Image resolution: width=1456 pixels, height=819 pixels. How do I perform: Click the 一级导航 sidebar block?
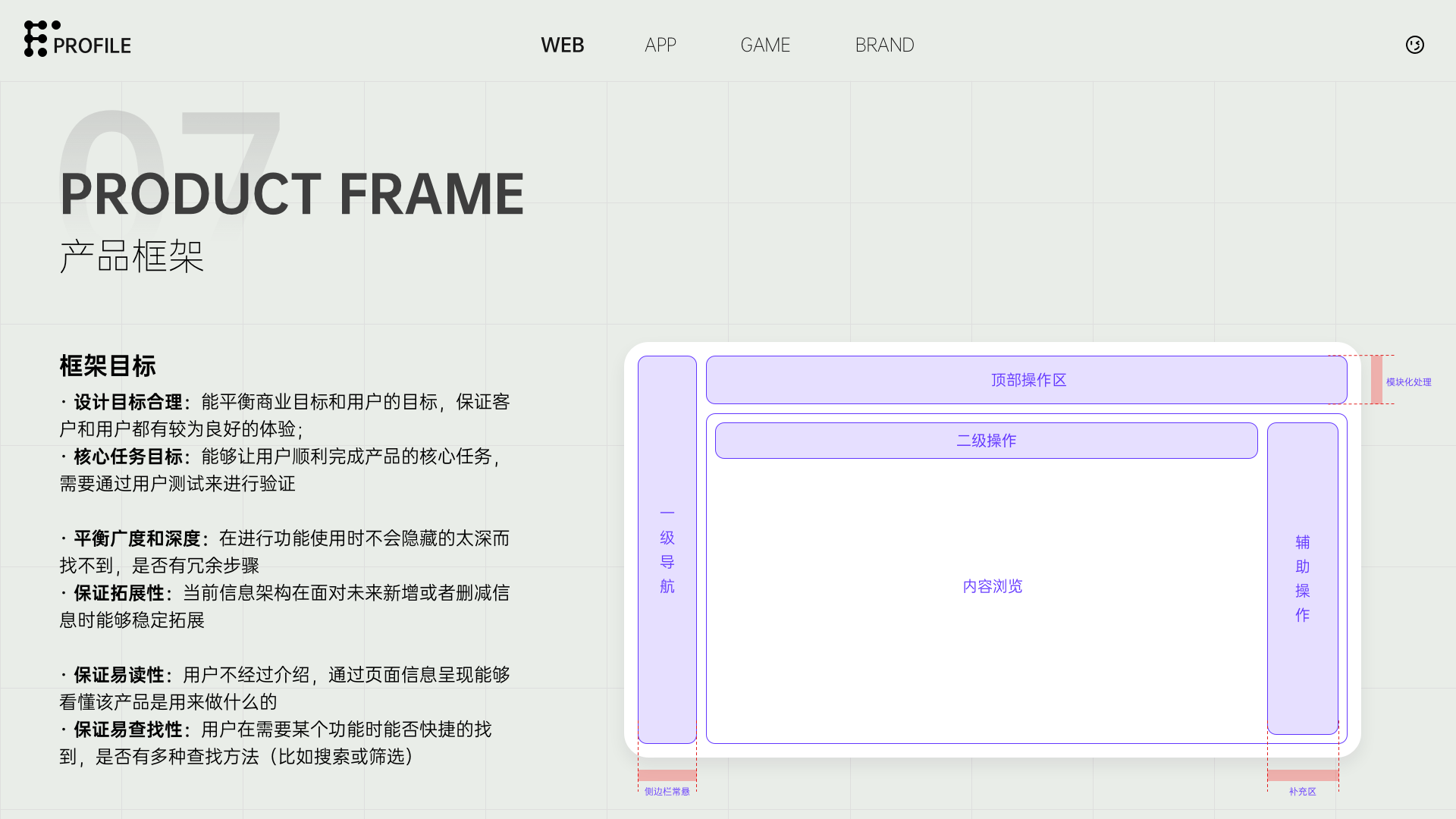click(x=667, y=550)
